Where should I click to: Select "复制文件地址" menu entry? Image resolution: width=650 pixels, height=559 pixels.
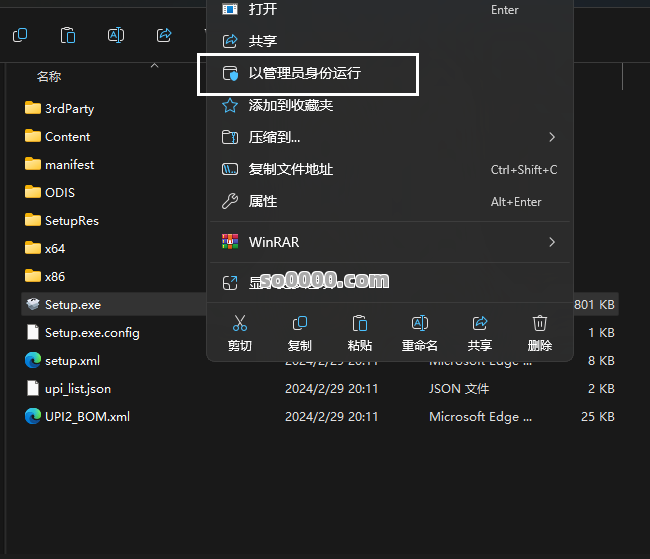click(290, 170)
